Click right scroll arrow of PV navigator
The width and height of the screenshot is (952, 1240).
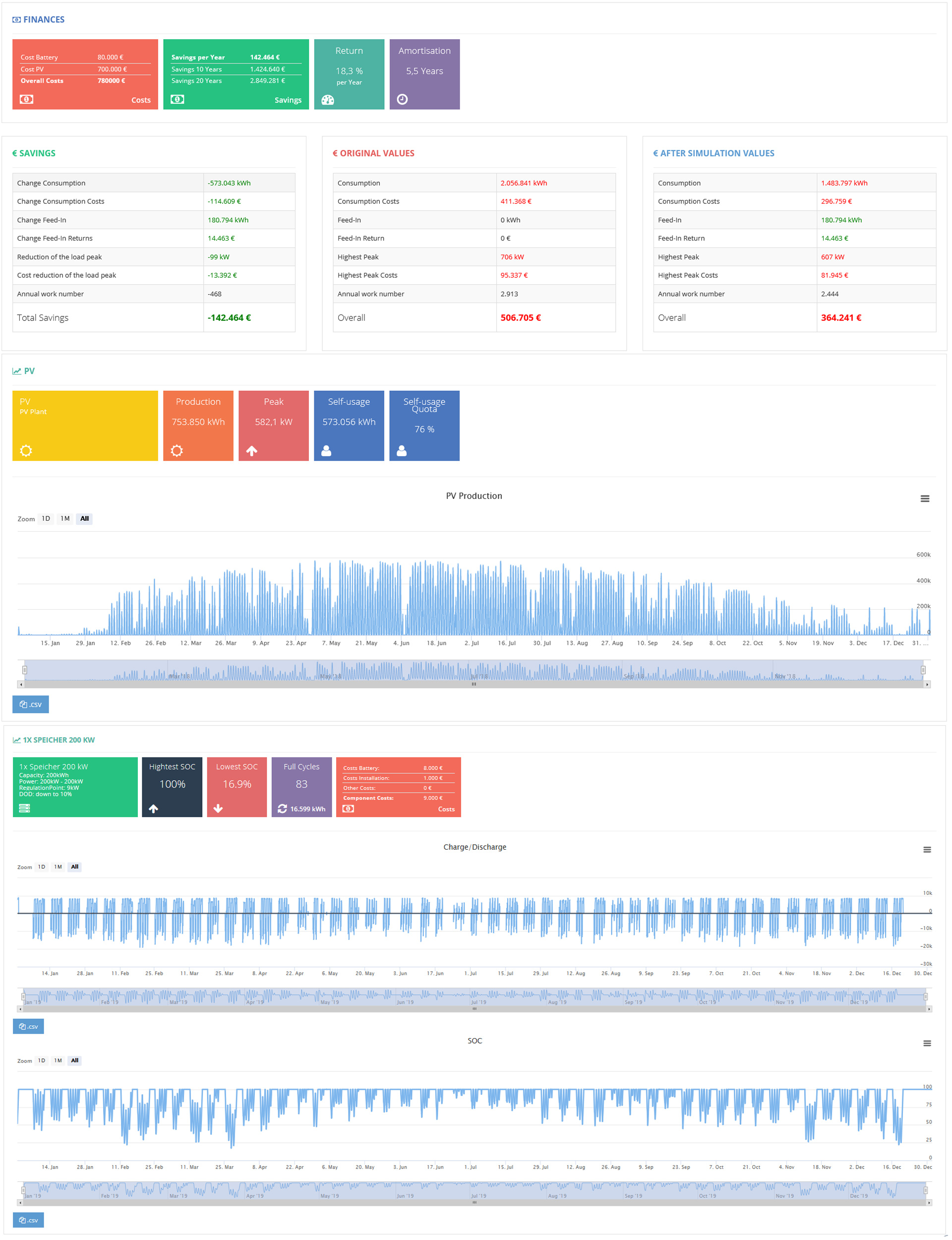pyautogui.click(x=927, y=684)
